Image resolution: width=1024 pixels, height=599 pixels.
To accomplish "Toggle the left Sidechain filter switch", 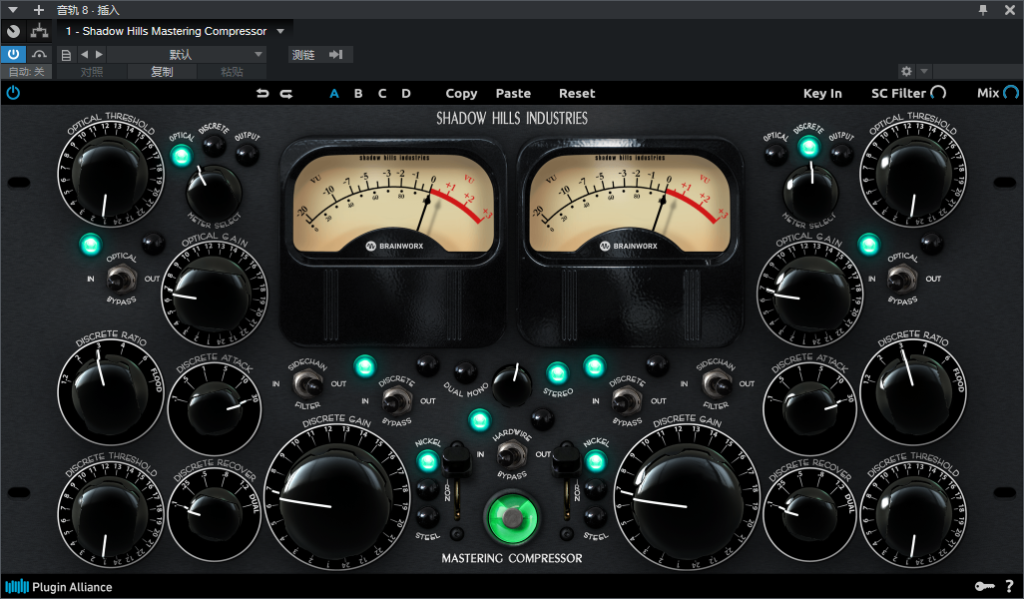I will click(x=307, y=384).
